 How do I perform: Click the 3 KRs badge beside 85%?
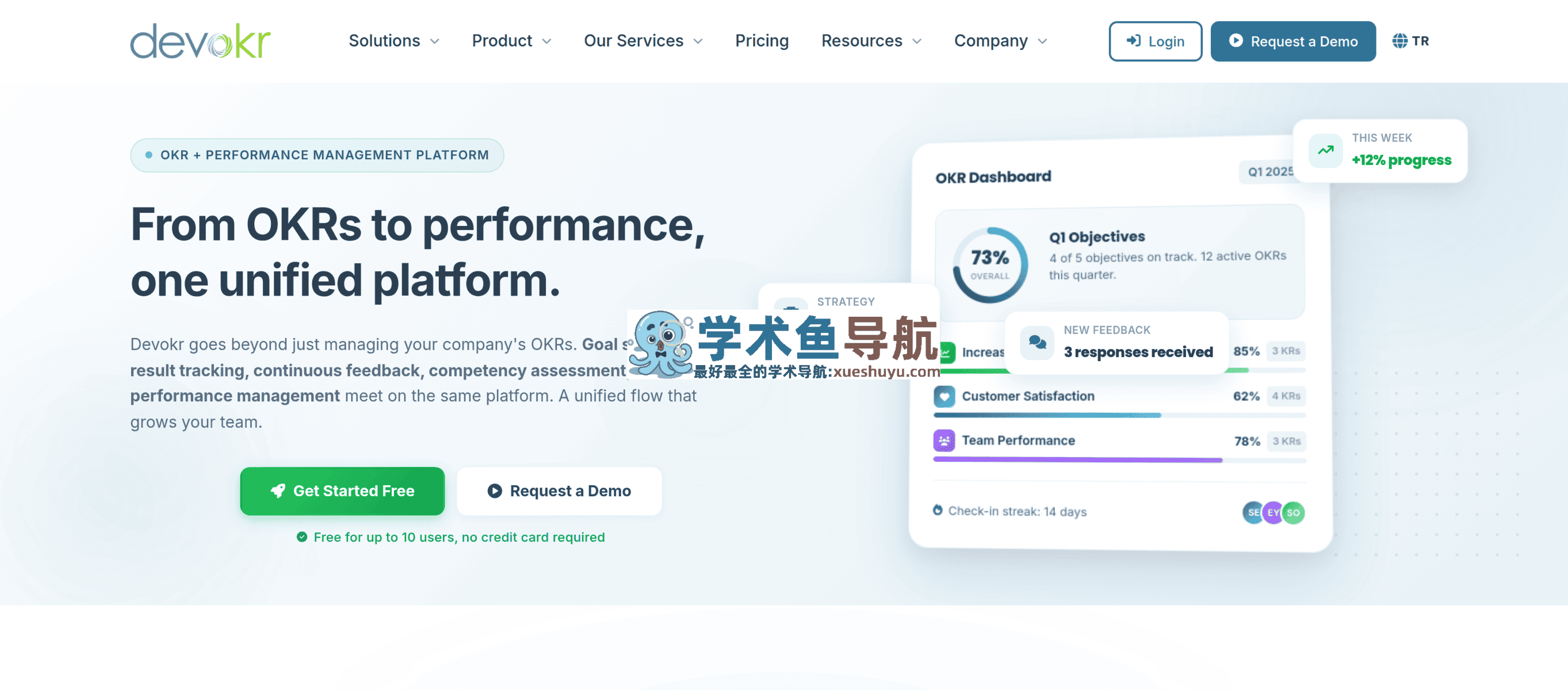pyautogui.click(x=1286, y=351)
